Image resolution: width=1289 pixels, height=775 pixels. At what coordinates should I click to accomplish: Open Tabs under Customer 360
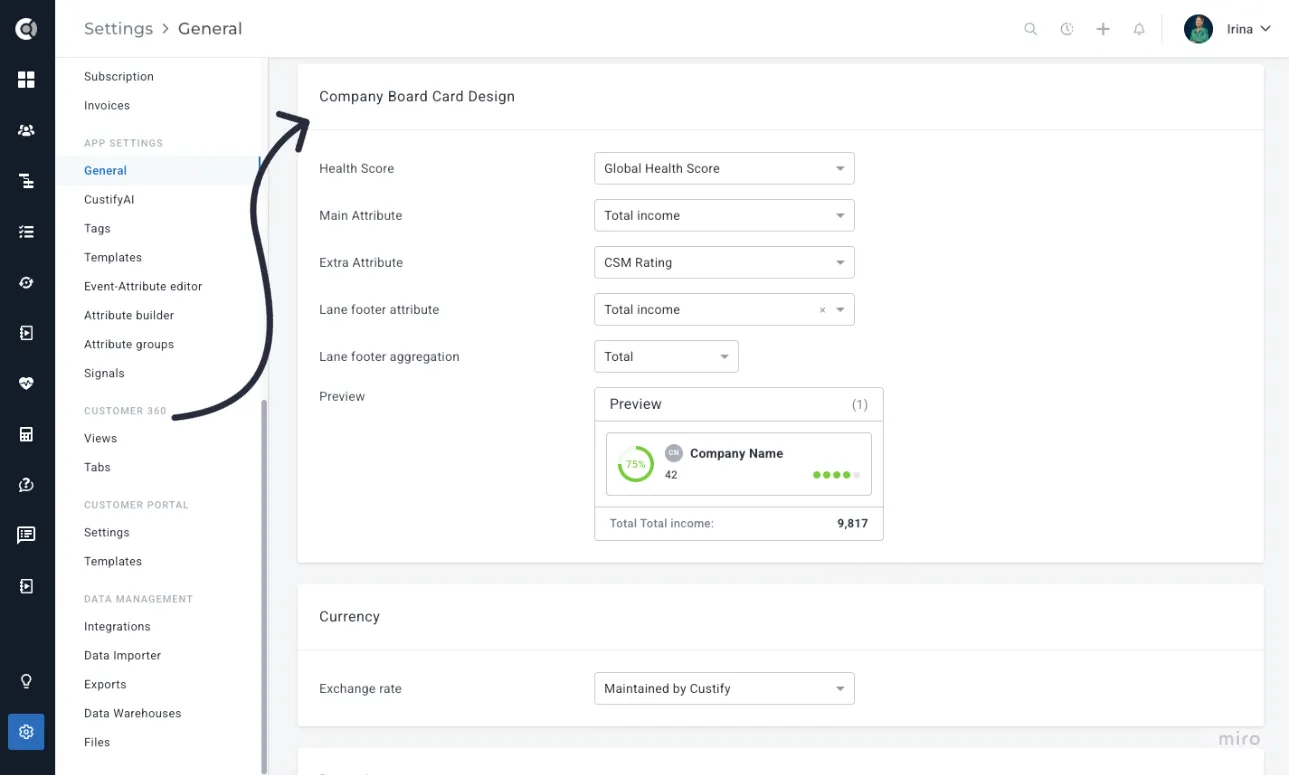(x=97, y=468)
